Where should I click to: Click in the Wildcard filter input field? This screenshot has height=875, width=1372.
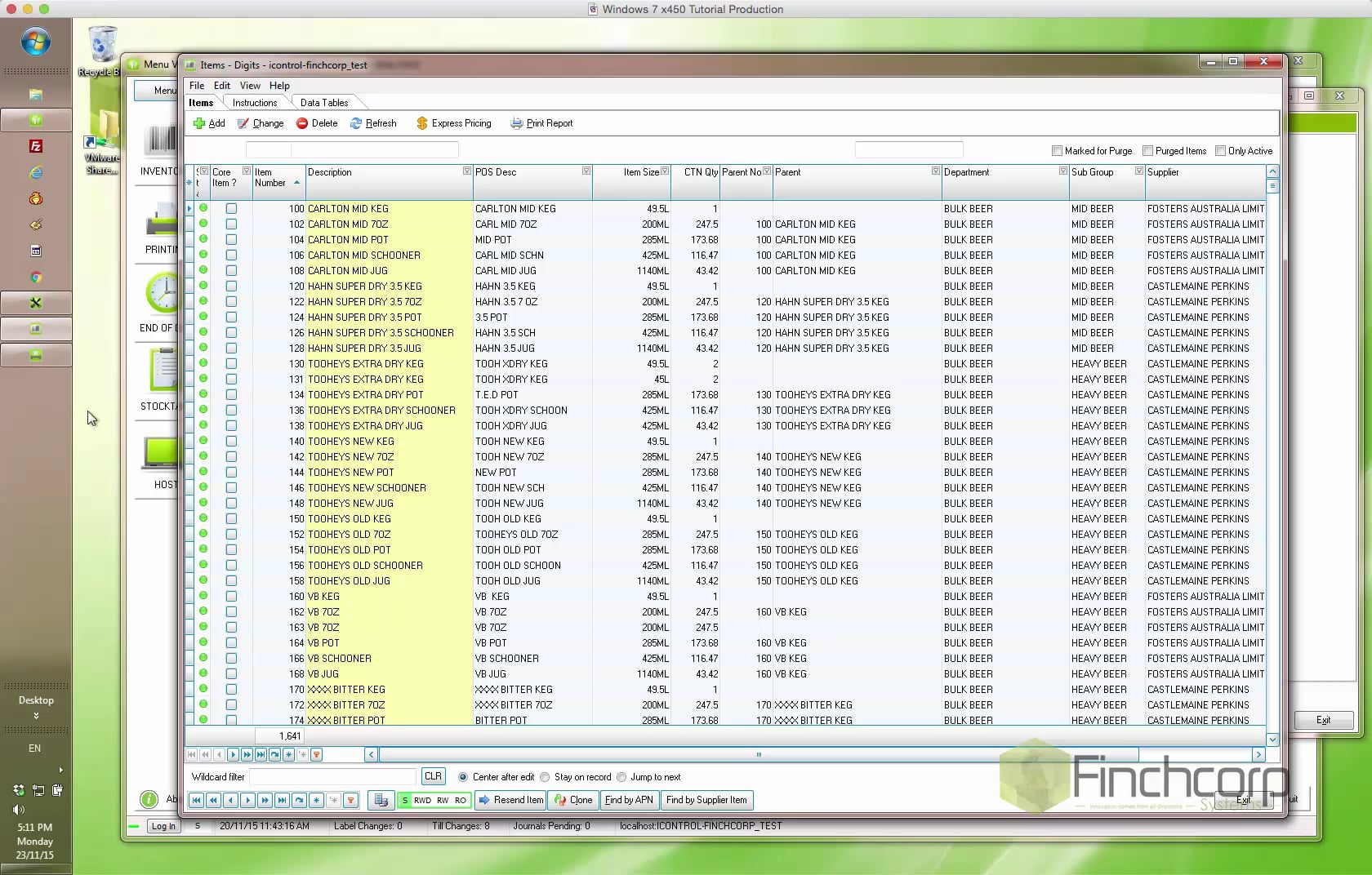[x=333, y=777]
